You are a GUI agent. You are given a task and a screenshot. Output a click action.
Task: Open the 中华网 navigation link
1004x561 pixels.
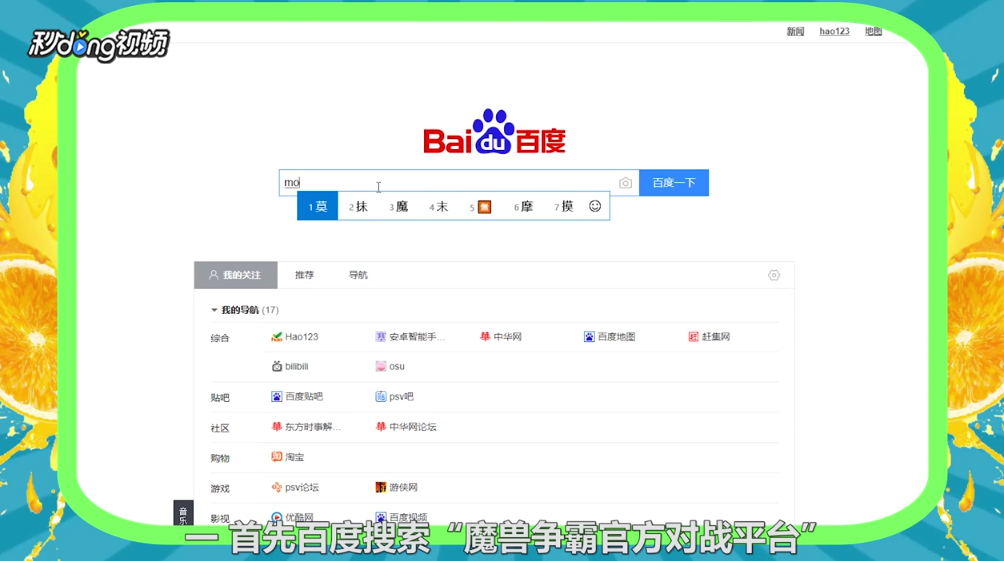[x=501, y=337]
